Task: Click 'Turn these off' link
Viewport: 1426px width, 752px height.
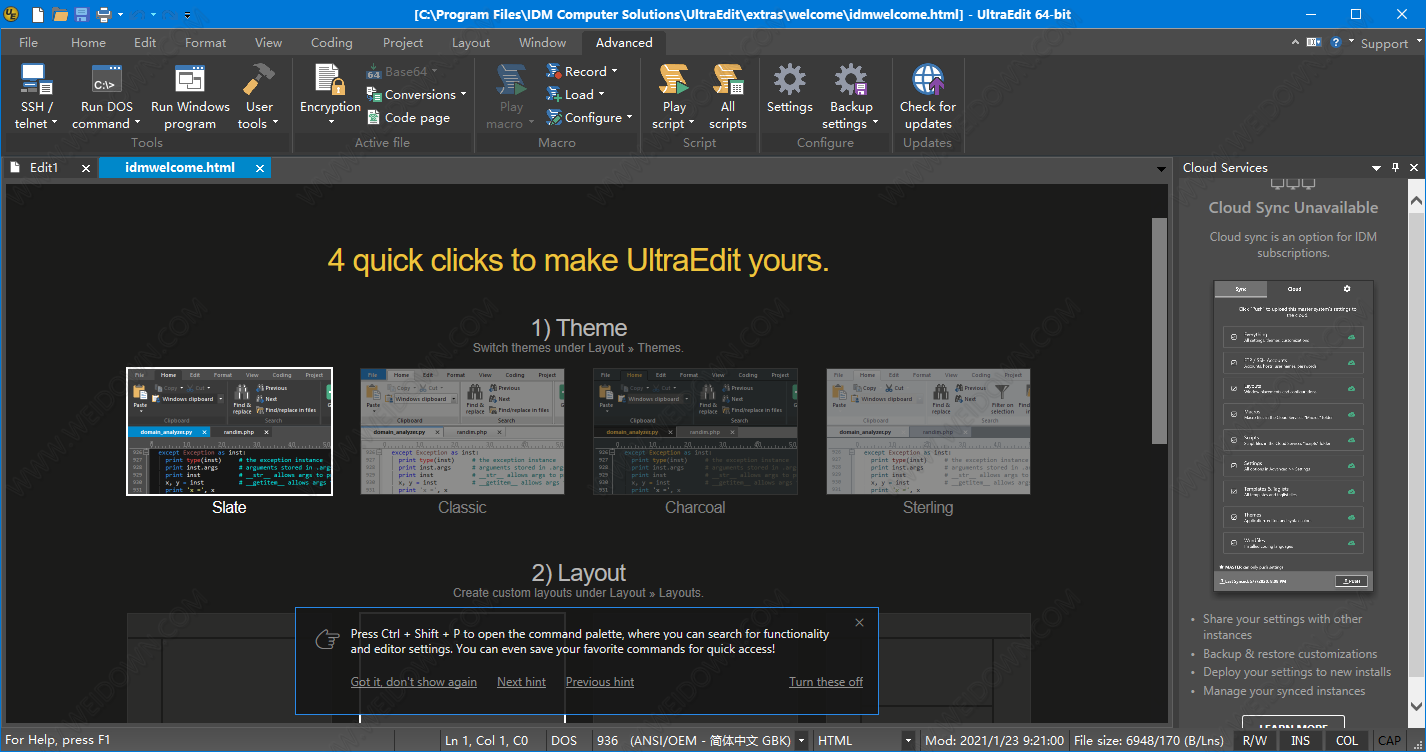Action: (x=826, y=682)
